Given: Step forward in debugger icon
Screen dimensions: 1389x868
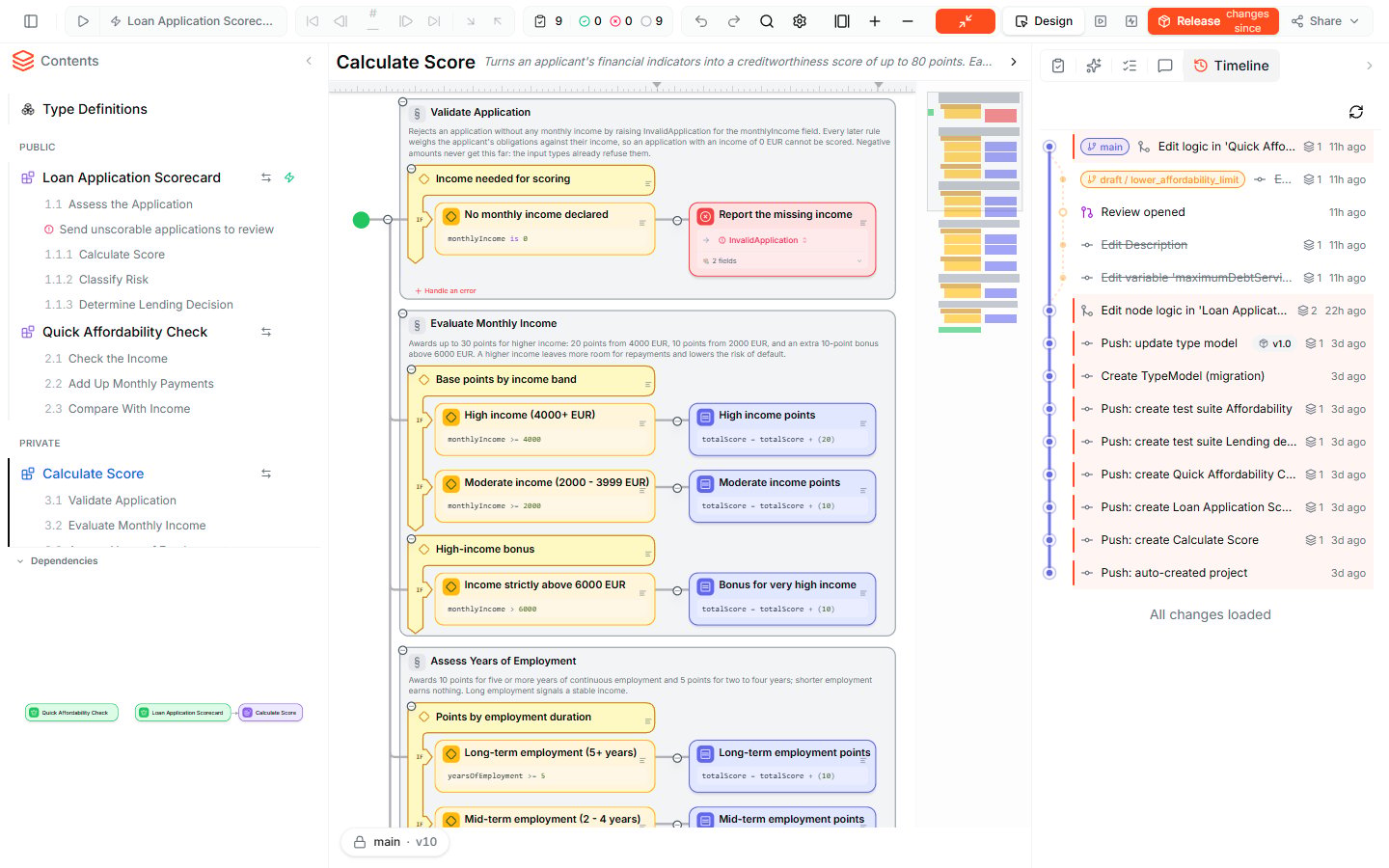Looking at the screenshot, I should 406,21.
